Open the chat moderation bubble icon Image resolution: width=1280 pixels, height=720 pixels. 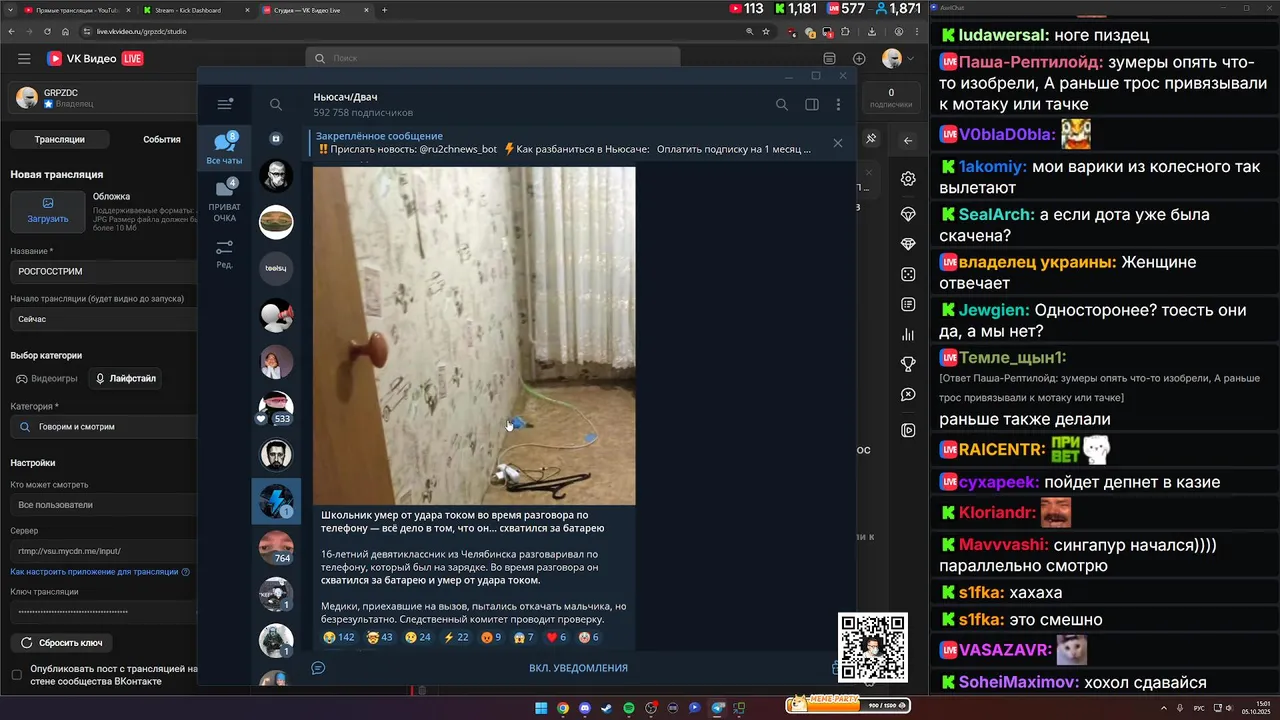point(908,394)
